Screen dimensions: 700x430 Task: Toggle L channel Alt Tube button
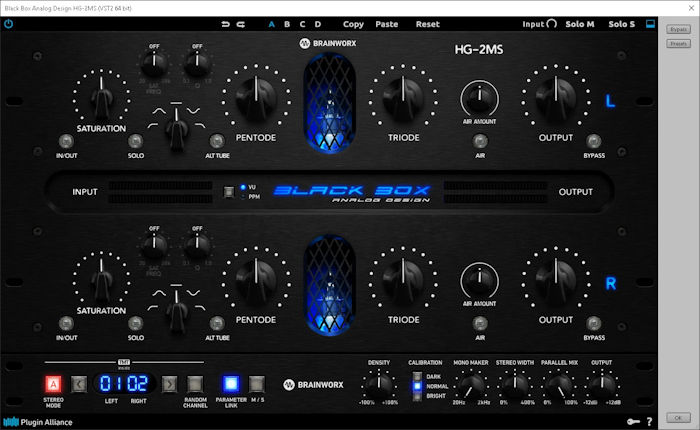(x=217, y=142)
